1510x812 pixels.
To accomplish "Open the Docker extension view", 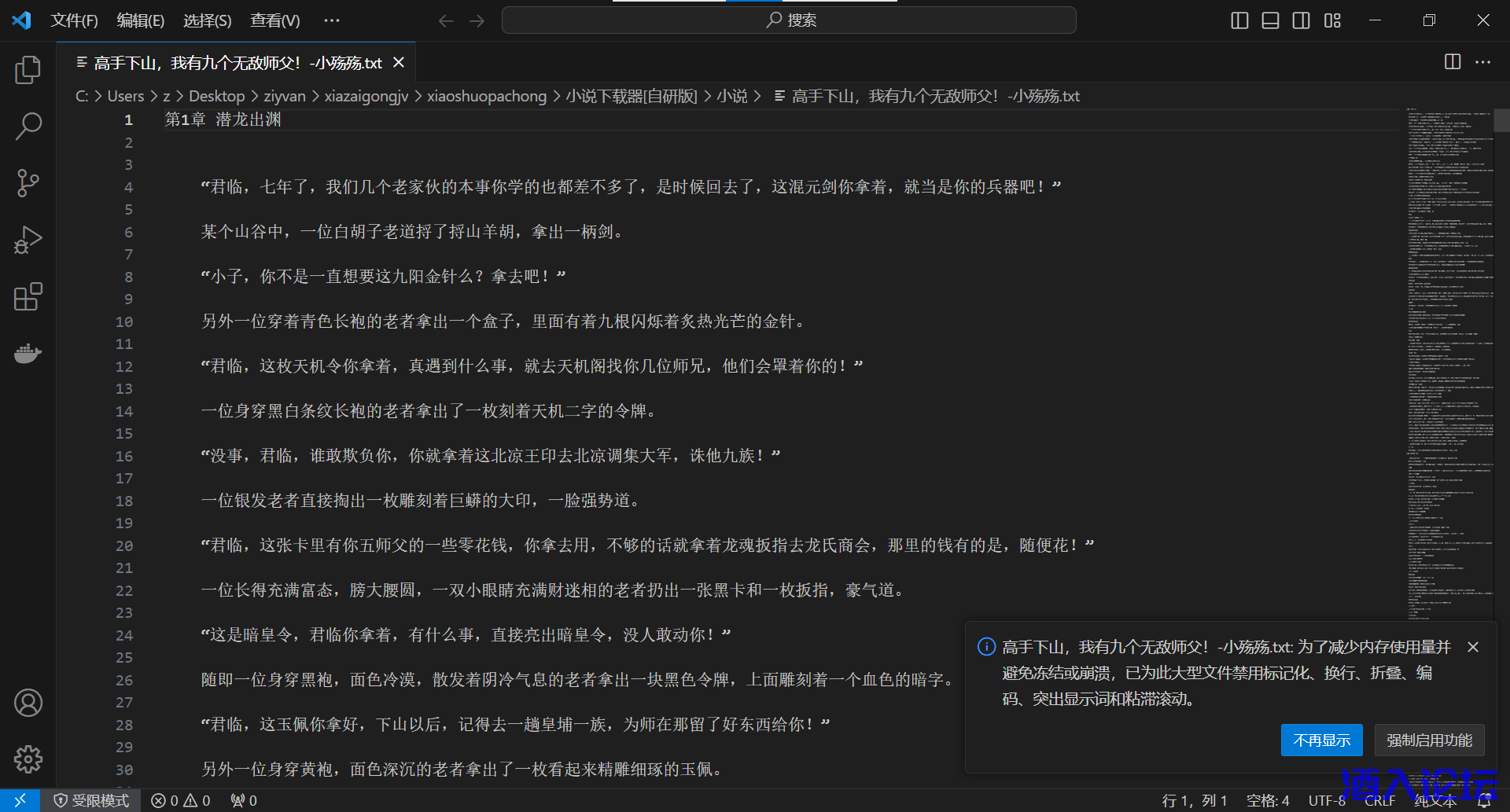I will click(28, 353).
